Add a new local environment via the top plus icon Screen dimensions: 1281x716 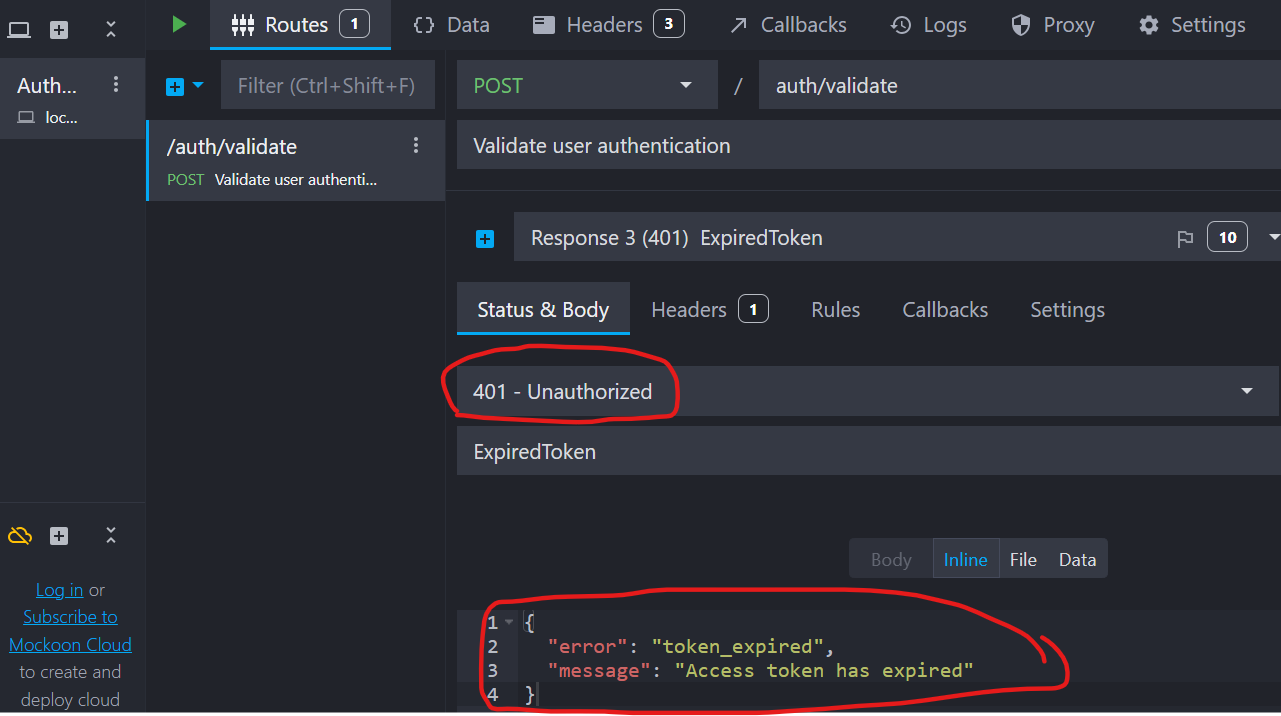(x=59, y=30)
